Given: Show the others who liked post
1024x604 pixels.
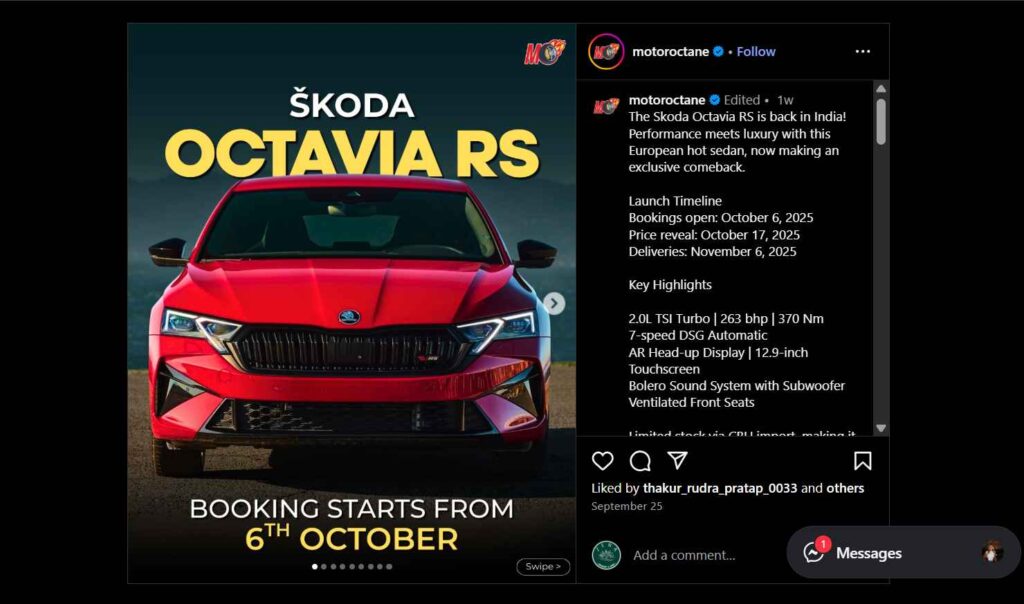Looking at the screenshot, I should pyautogui.click(x=845, y=488).
